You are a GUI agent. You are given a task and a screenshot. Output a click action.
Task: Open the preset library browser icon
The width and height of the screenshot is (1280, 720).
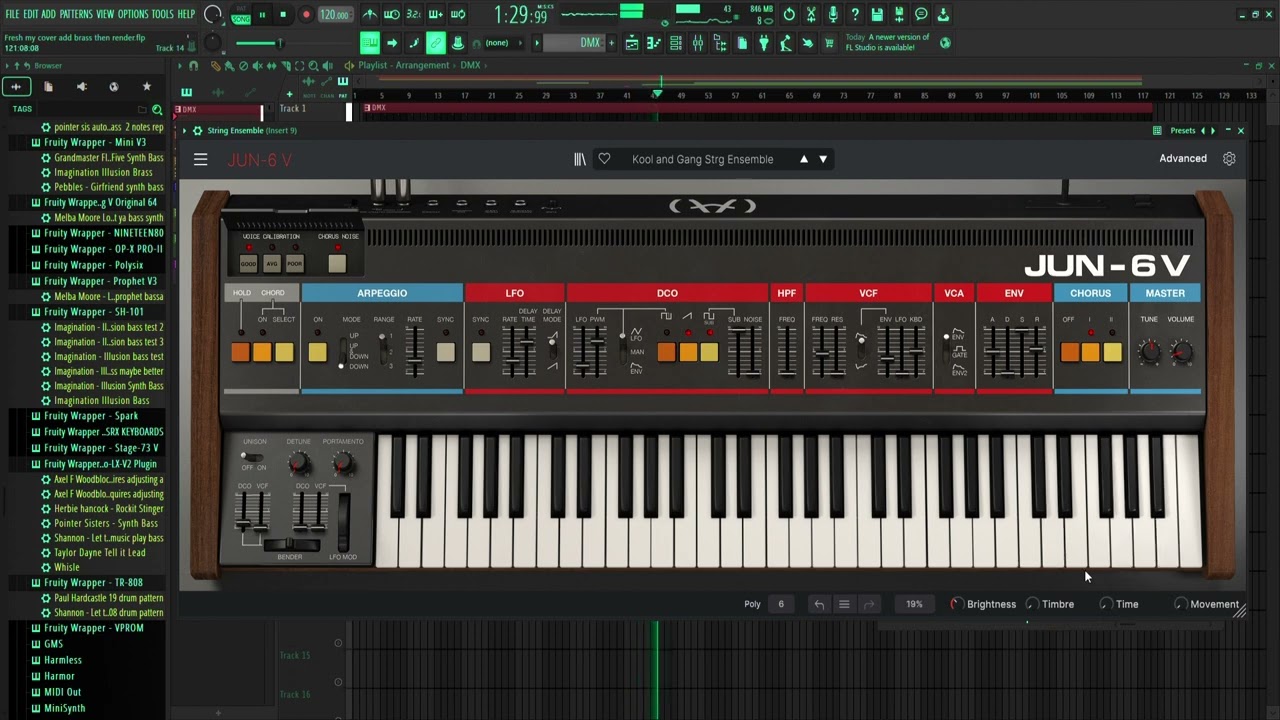(580, 159)
